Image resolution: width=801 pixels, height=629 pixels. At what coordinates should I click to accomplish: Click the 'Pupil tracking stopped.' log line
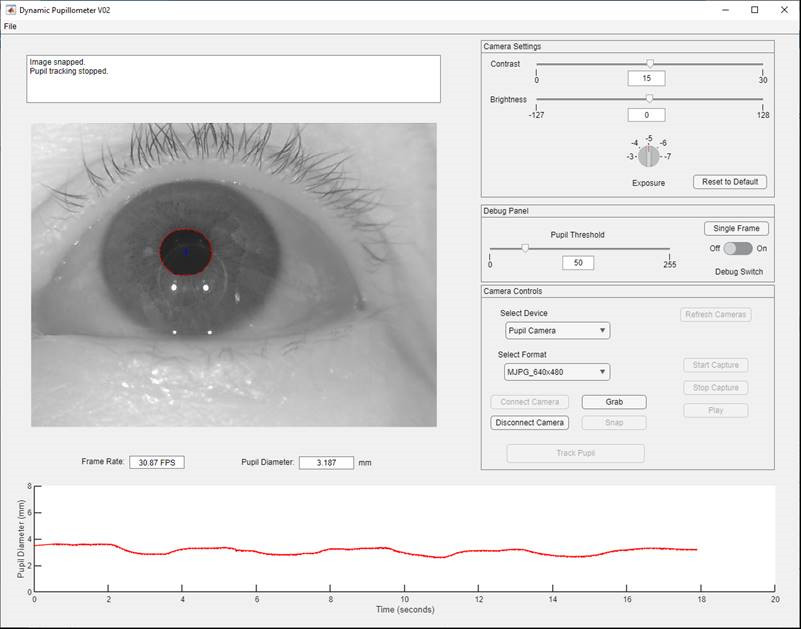click(69, 71)
